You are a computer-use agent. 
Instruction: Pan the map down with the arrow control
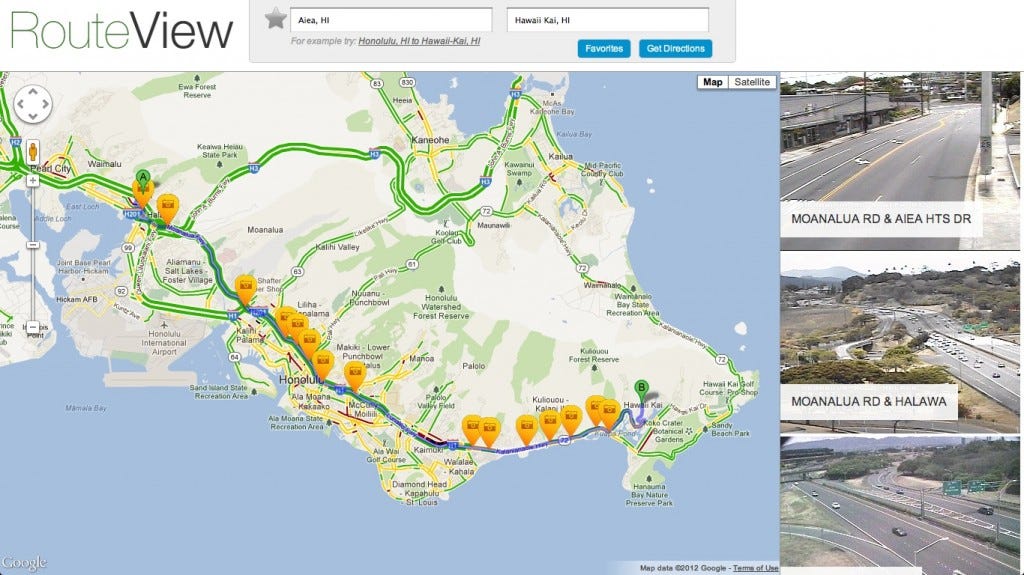(x=33, y=116)
